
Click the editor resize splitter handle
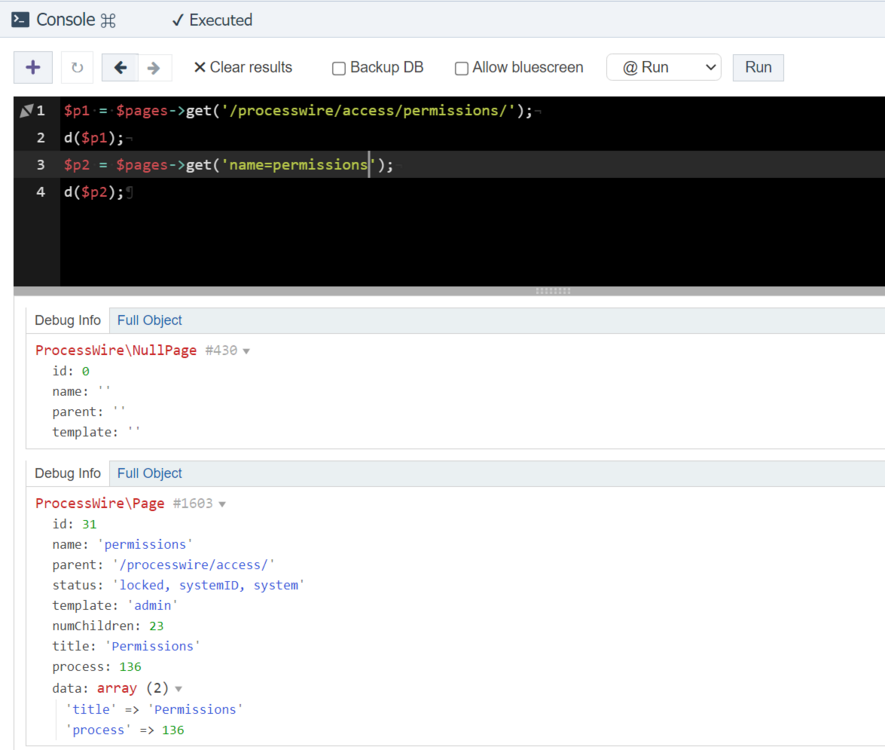tap(552, 291)
